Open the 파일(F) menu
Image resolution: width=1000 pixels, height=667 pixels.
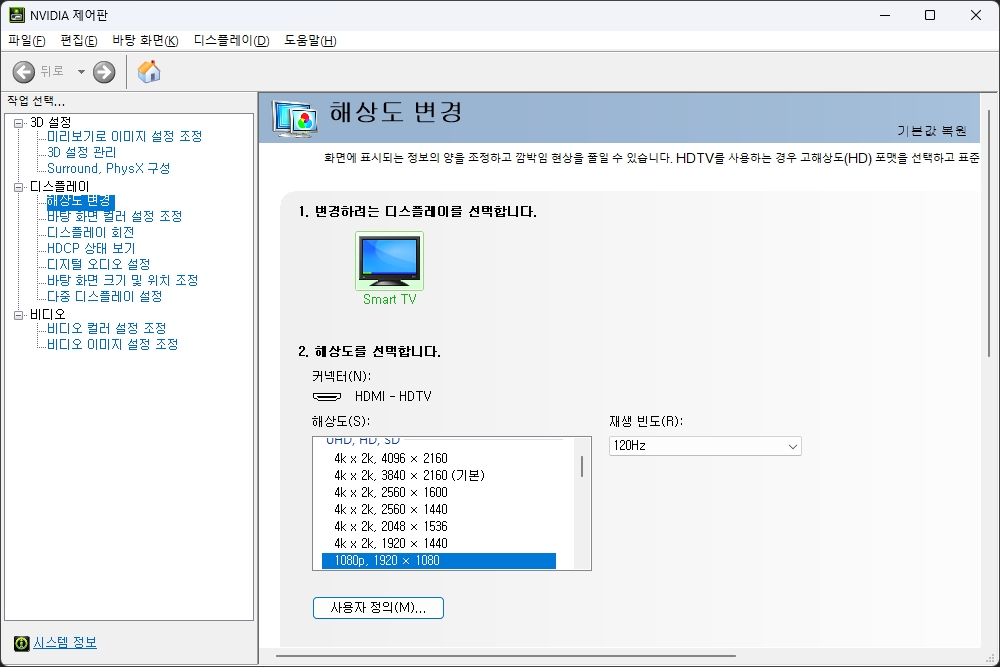(x=26, y=41)
